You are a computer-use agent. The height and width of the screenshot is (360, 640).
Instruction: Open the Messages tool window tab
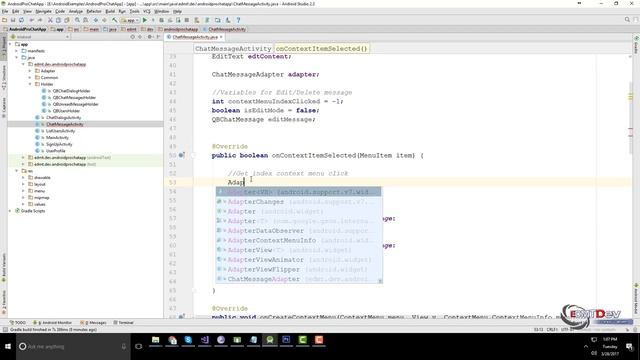click(x=93, y=322)
